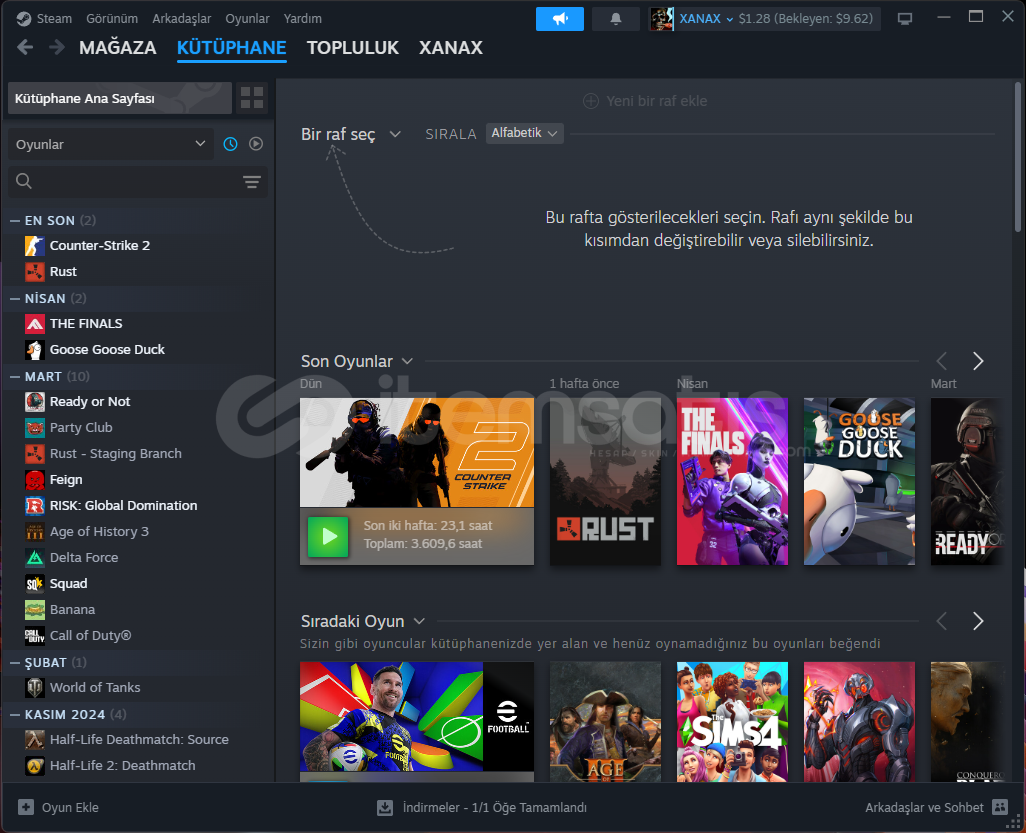
Task: Click the Age of History 3 icon
Action: point(35,532)
